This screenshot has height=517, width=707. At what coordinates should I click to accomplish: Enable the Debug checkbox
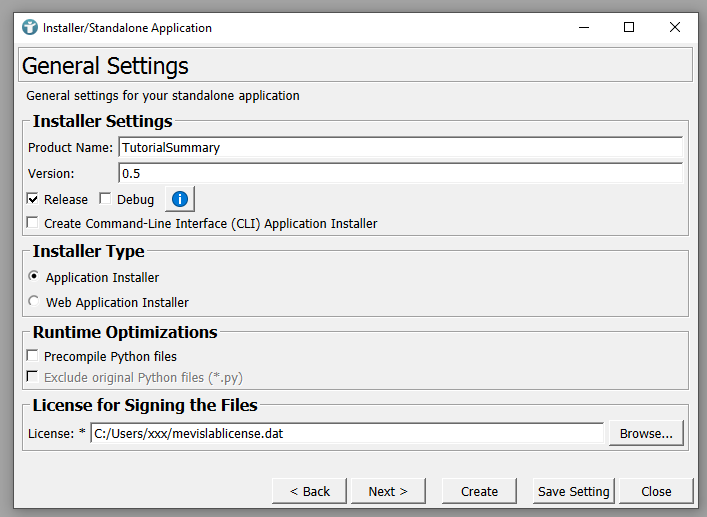[105, 199]
